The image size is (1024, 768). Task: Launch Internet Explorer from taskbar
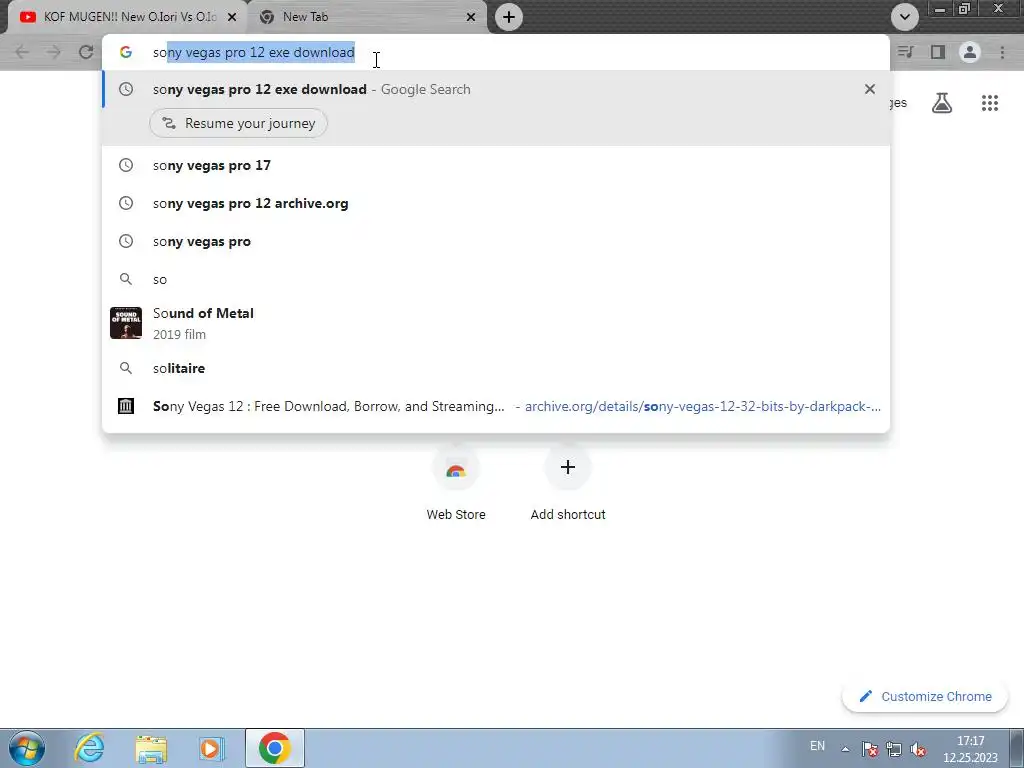(89, 748)
